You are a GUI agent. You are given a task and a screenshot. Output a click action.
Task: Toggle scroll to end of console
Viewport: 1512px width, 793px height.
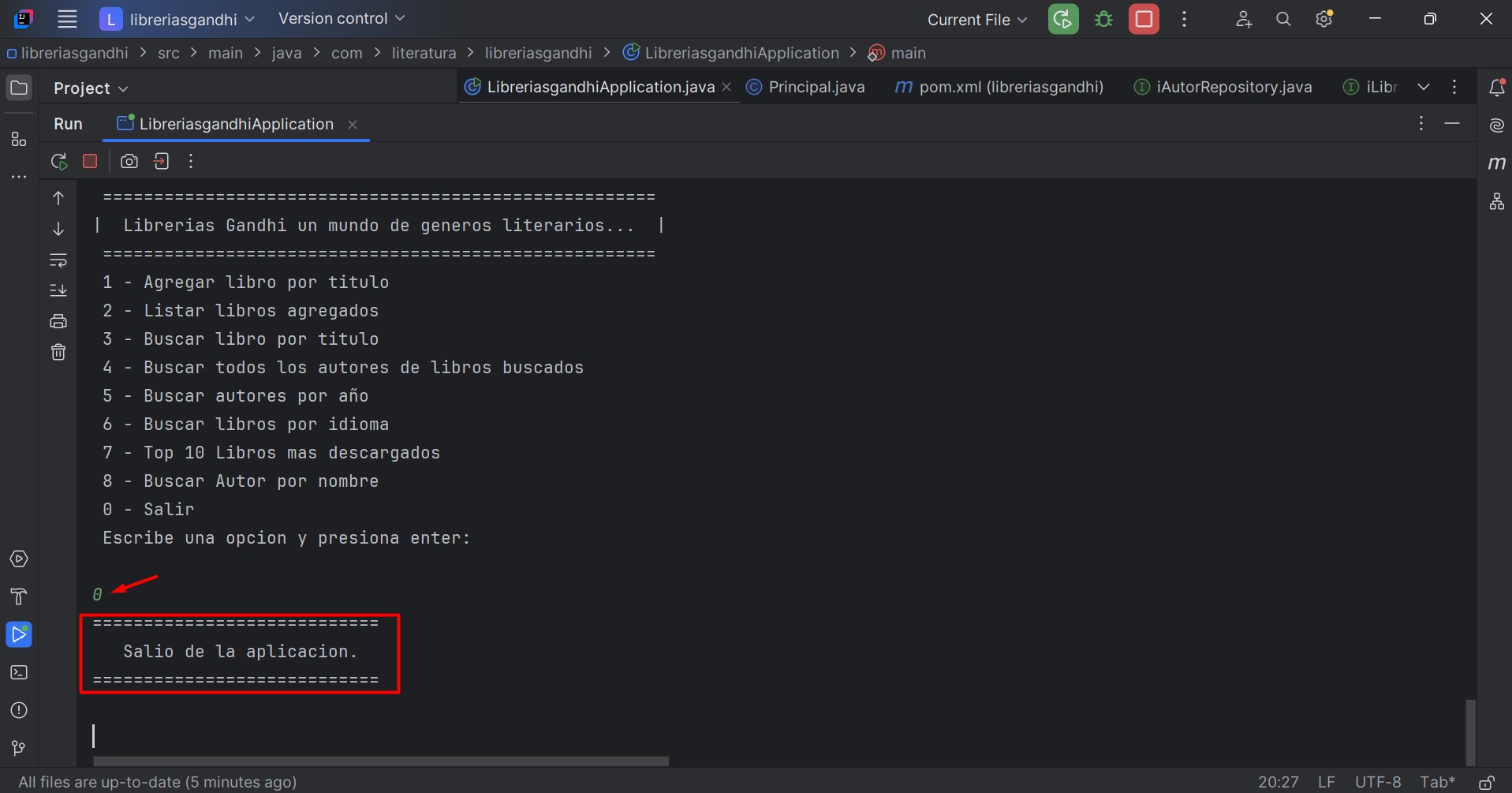pos(58,290)
